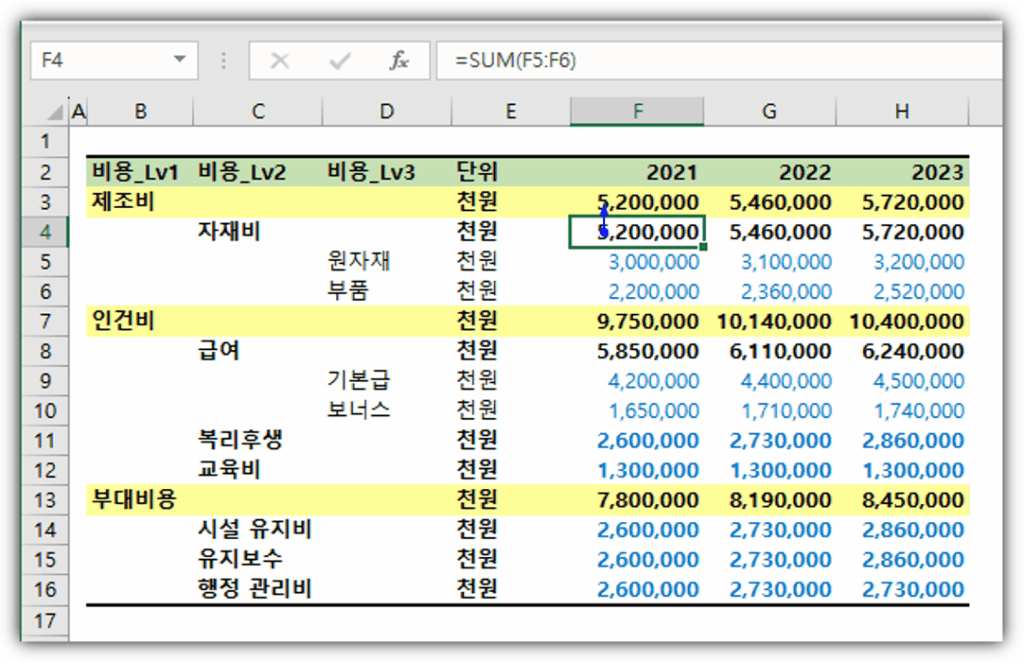This screenshot has height=662, width=1024.
Task: Click the 기본급 label cell
Action: [x=387, y=381]
